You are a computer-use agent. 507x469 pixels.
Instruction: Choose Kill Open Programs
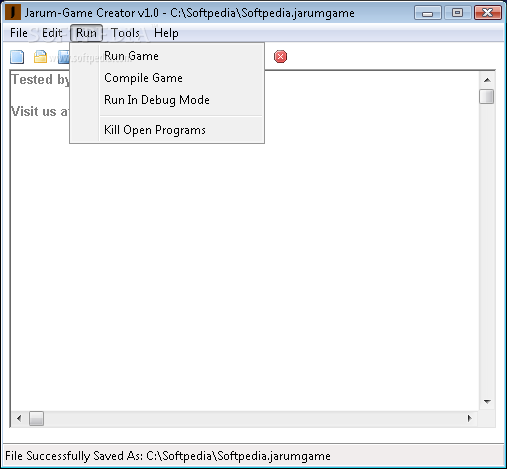[x=167, y=130]
